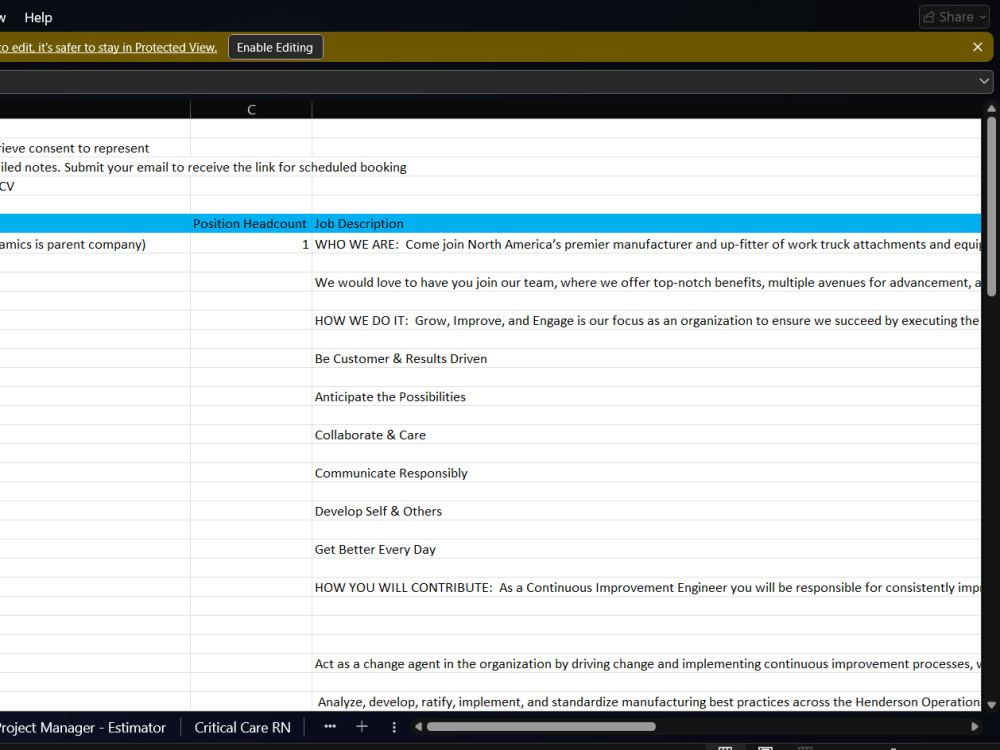Select the 'WHO WE ARE' description cell
The width and height of the screenshot is (1000, 750).
pos(647,244)
